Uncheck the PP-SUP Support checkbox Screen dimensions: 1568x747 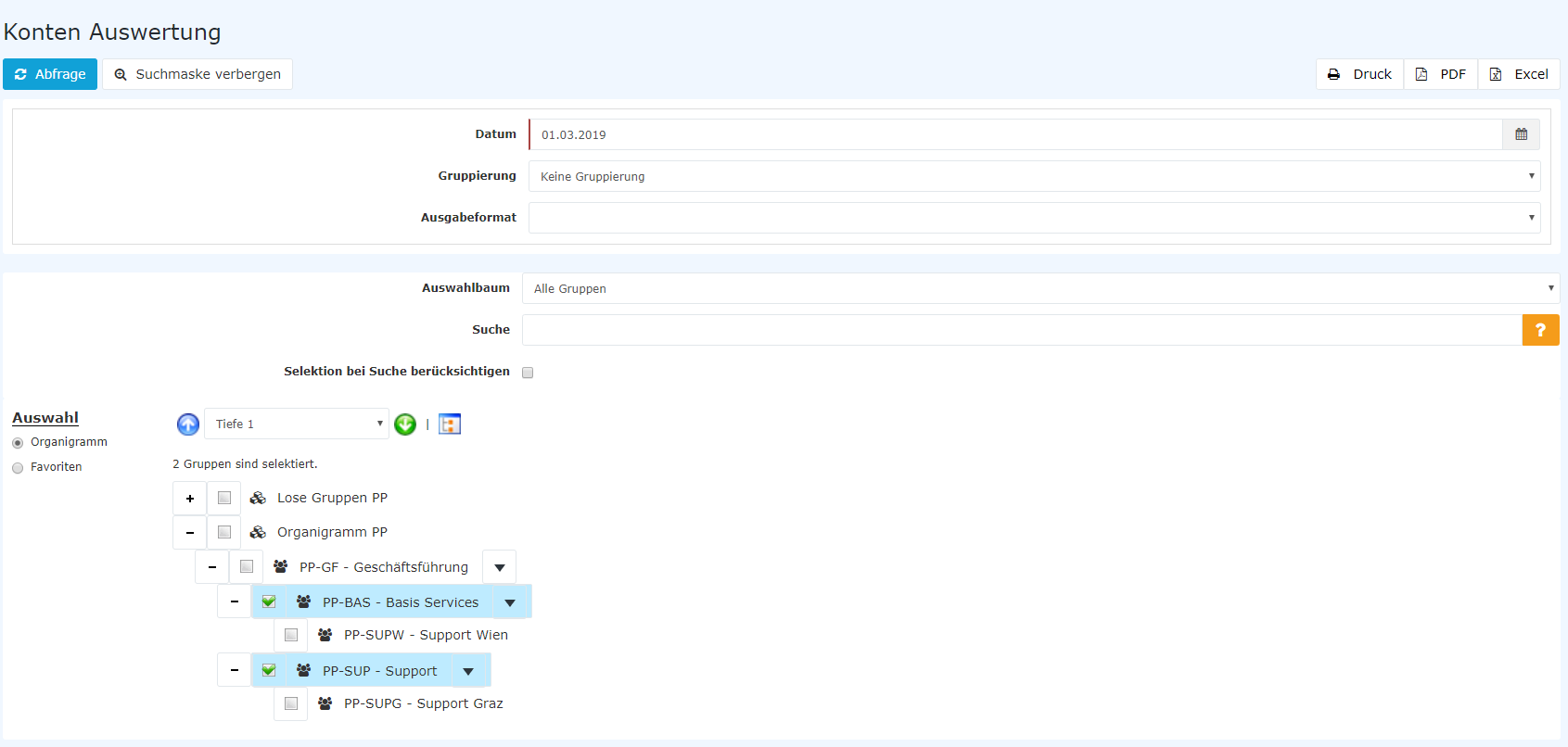click(269, 670)
